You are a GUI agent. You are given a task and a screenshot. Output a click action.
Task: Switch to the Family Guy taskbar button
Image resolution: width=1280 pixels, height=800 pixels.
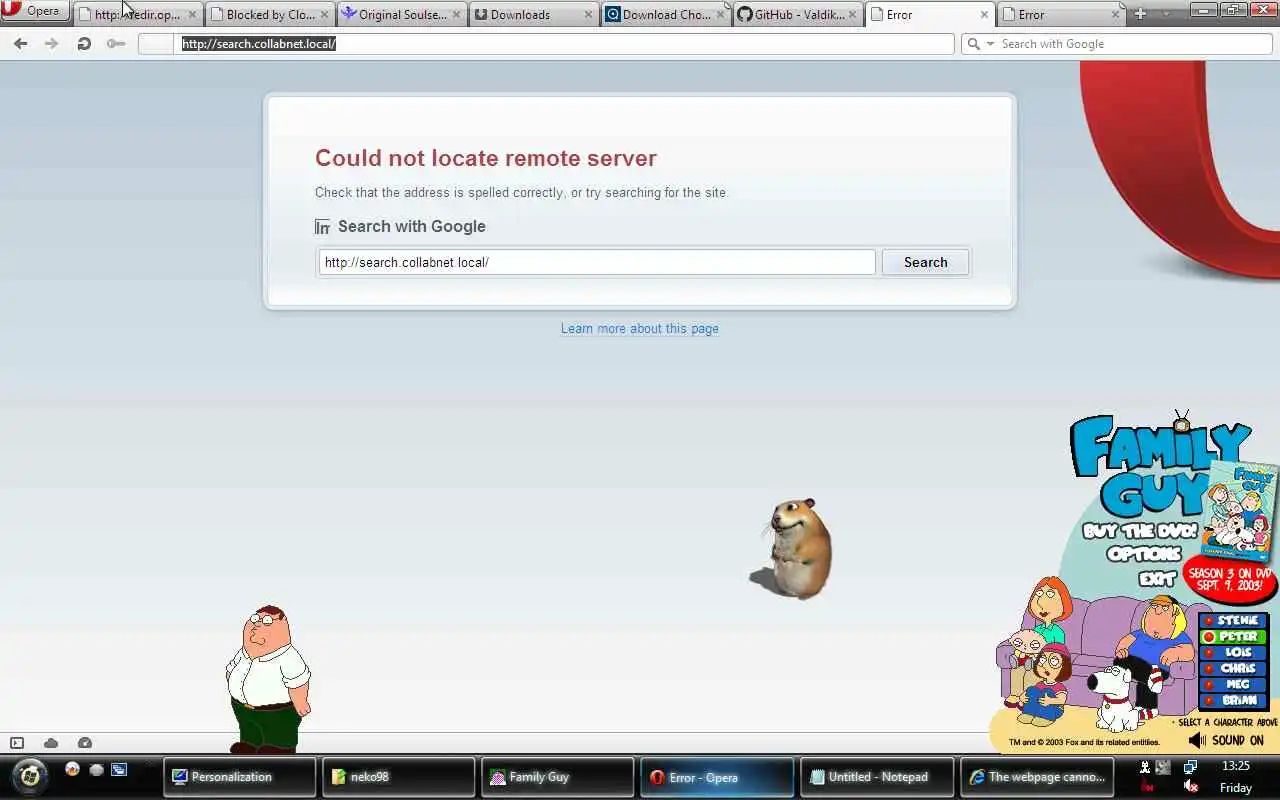[557, 777]
